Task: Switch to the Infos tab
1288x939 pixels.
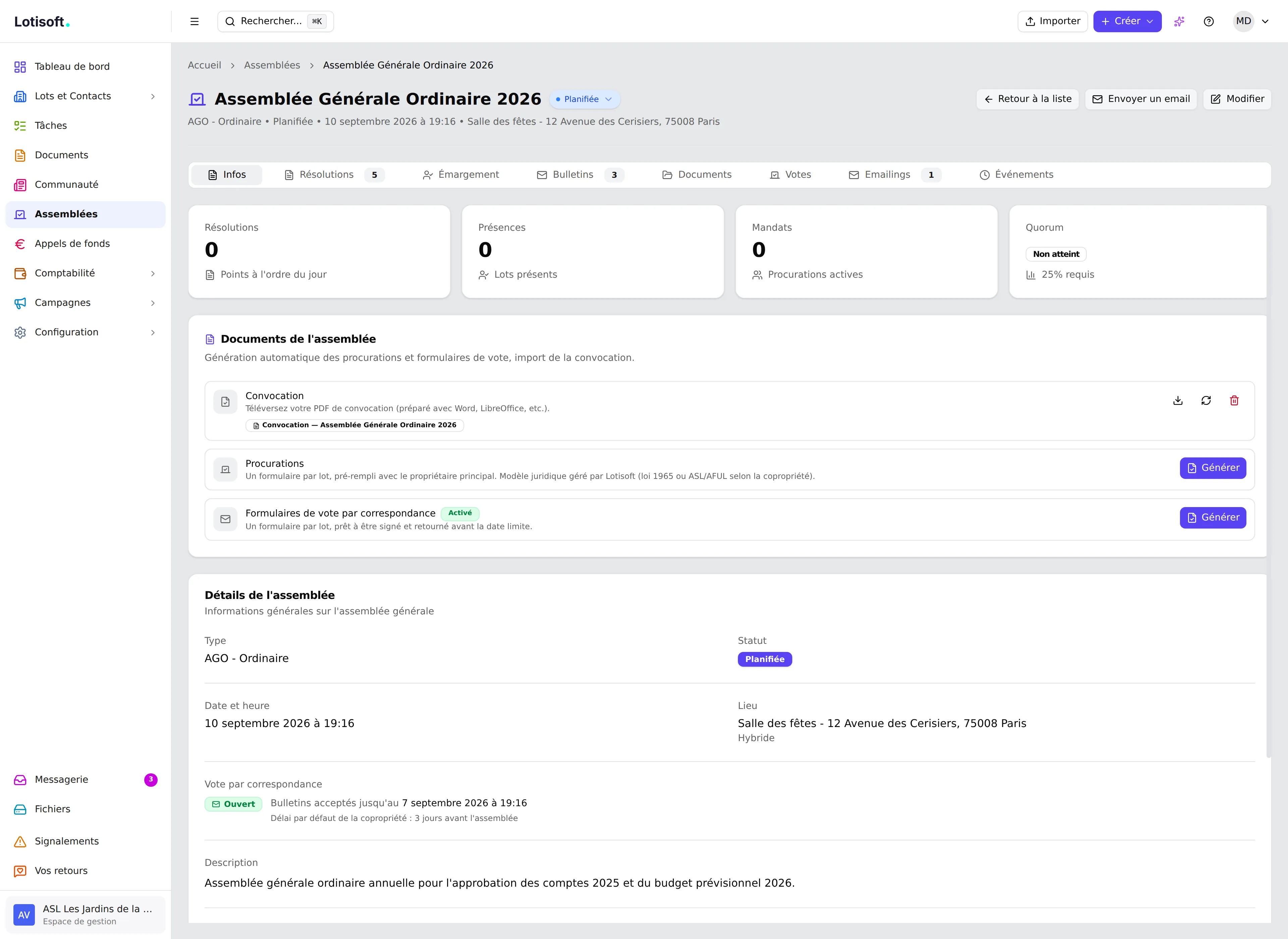Action: coord(227,175)
